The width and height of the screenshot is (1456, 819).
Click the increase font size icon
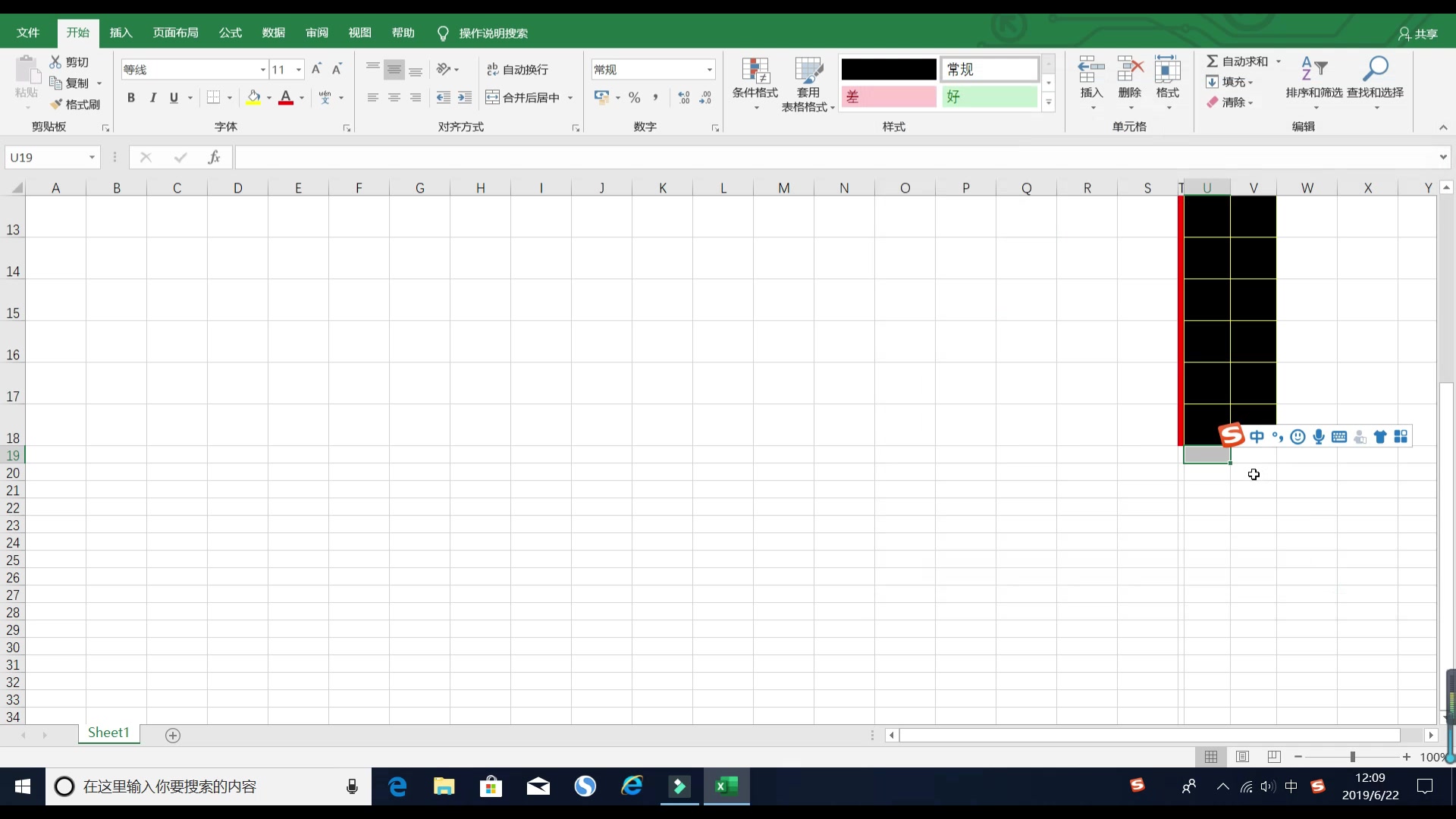click(x=316, y=70)
